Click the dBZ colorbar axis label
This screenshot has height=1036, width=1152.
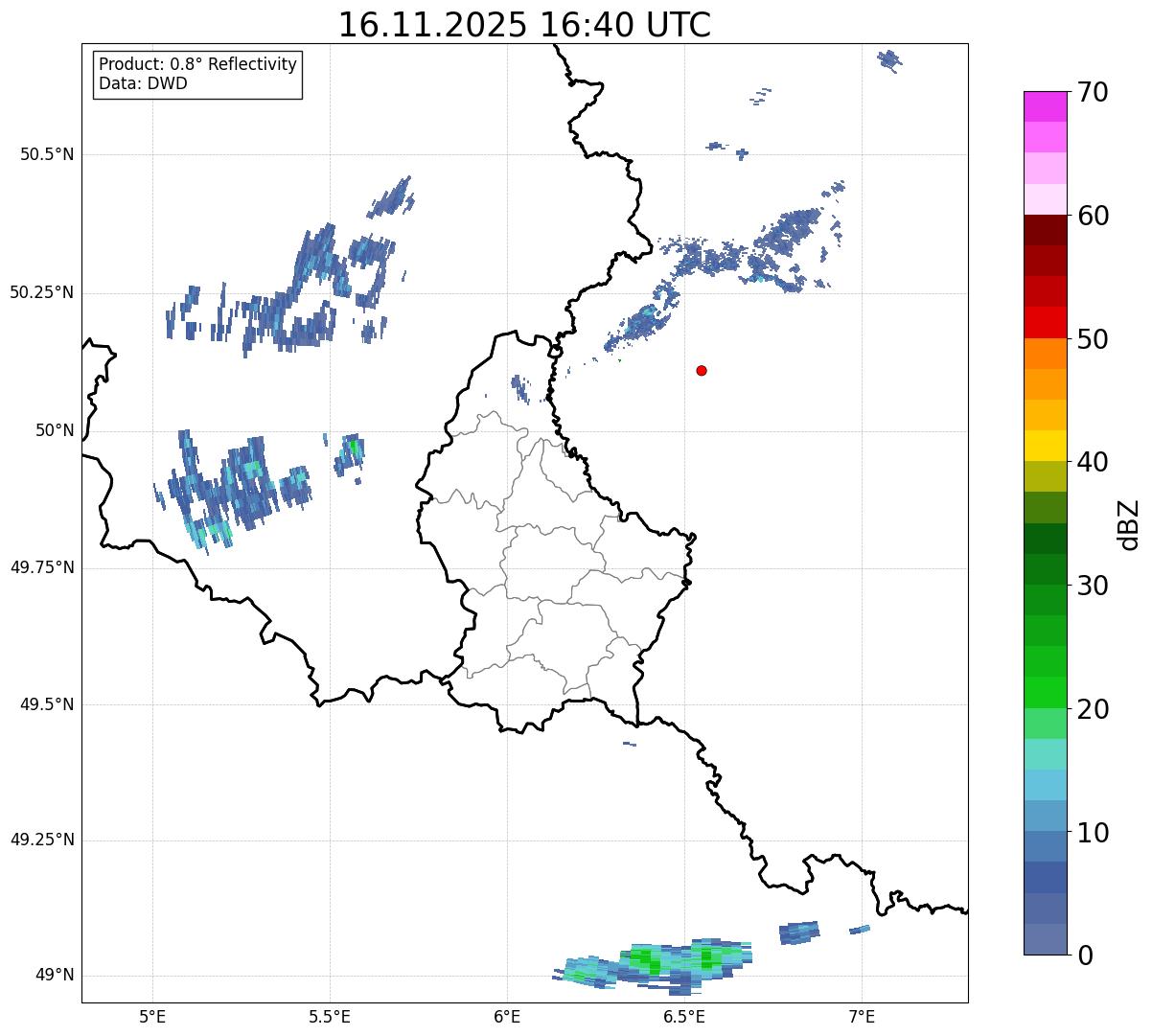point(1128,523)
